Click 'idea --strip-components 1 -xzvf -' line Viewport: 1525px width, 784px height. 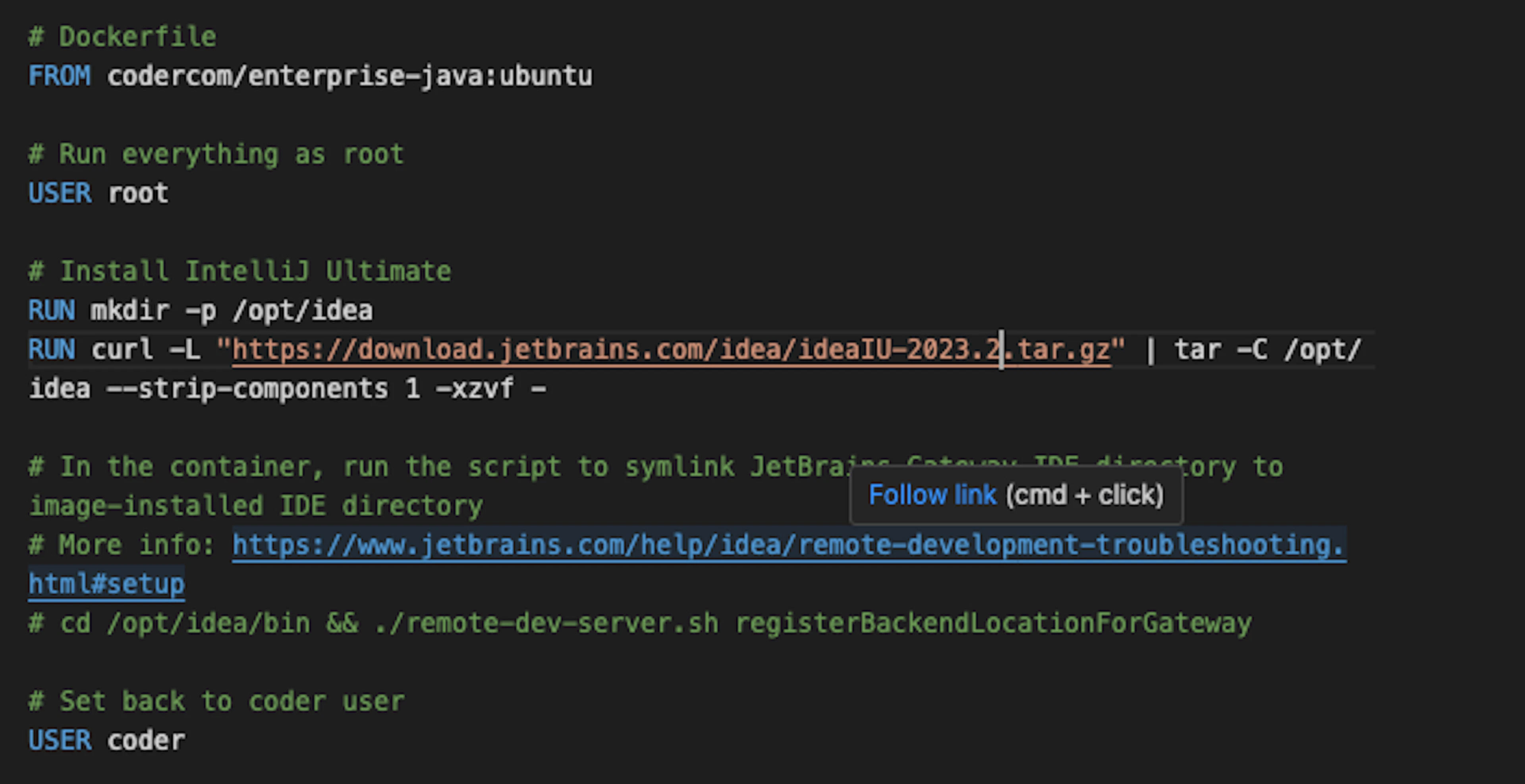point(288,389)
